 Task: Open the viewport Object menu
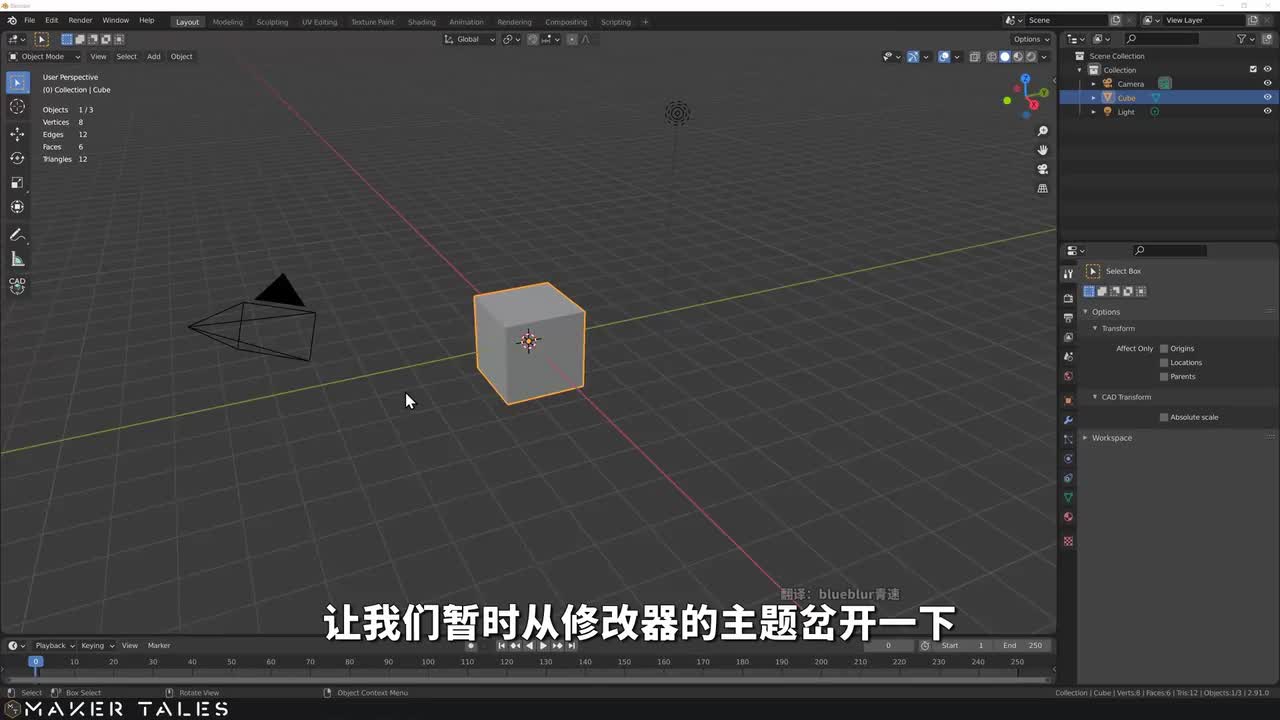tap(181, 57)
